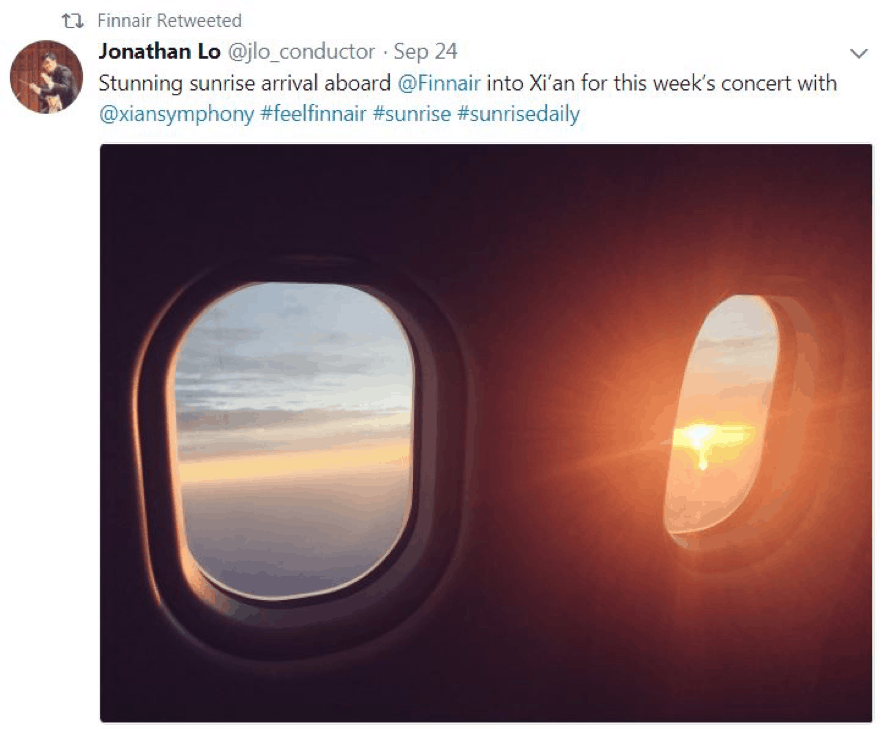The width and height of the screenshot is (885, 729).
Task: Click the retweet arrows icon
Action: pyautogui.click(x=72, y=21)
